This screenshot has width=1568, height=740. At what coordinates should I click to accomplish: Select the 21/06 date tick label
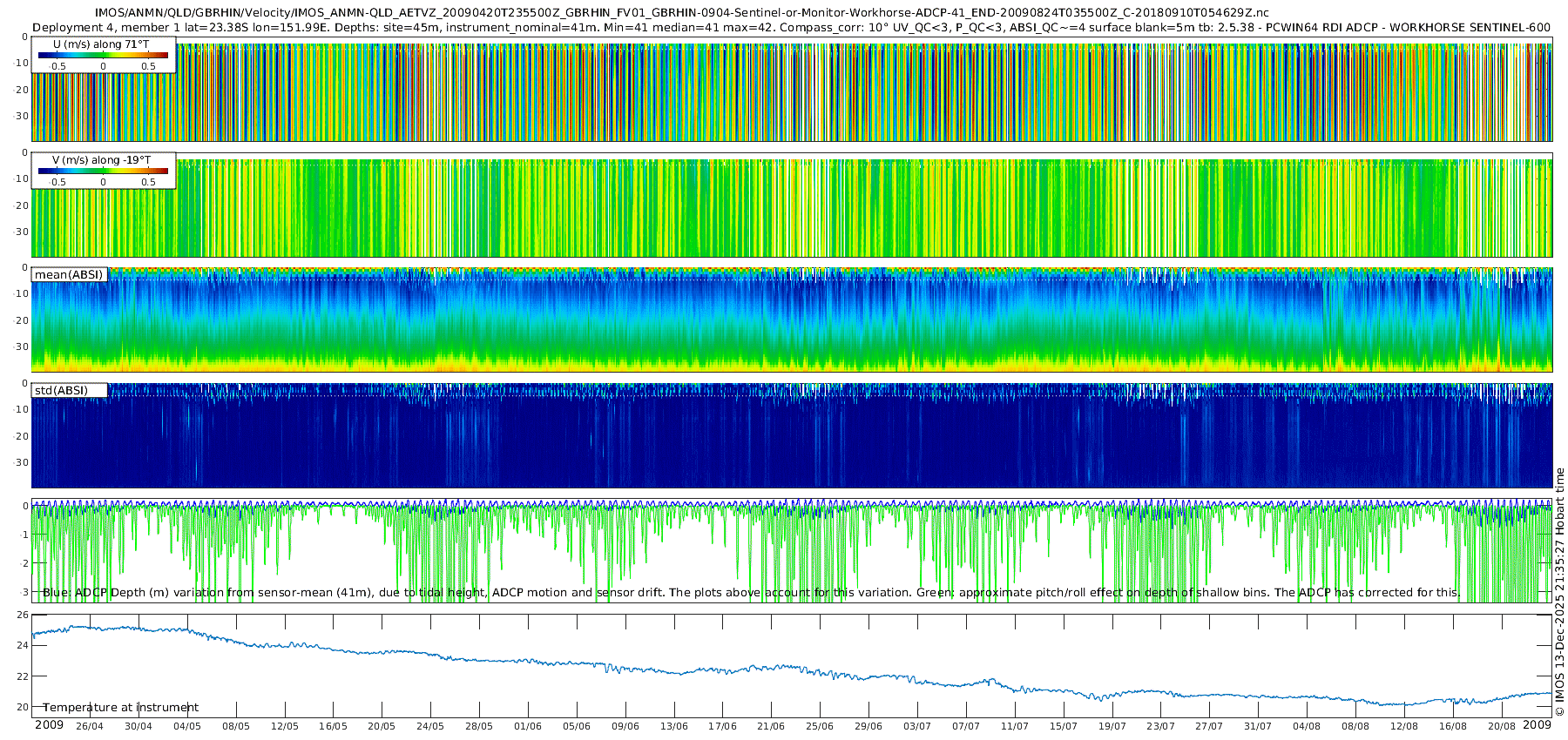pyautogui.click(x=771, y=726)
